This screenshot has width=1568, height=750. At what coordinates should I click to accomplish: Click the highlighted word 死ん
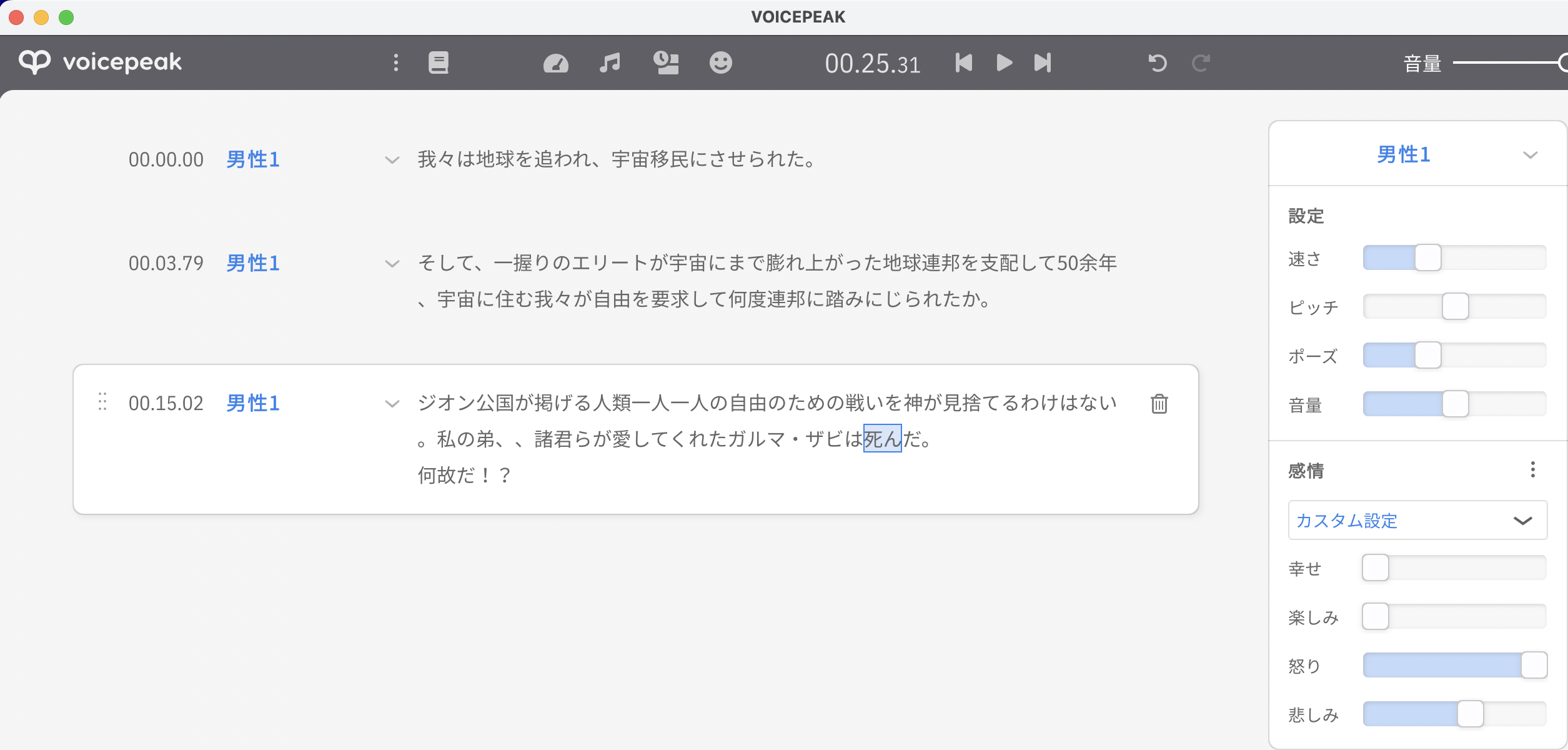click(x=882, y=439)
